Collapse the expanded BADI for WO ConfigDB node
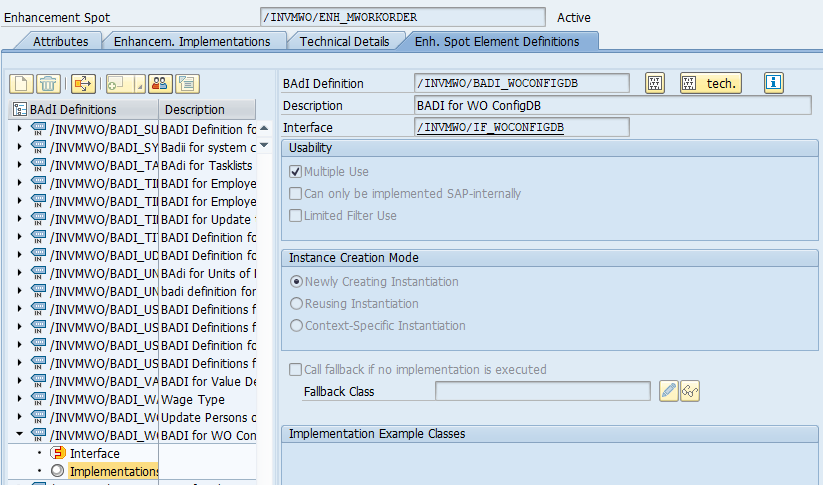This screenshot has height=485, width=823. pos(19,435)
